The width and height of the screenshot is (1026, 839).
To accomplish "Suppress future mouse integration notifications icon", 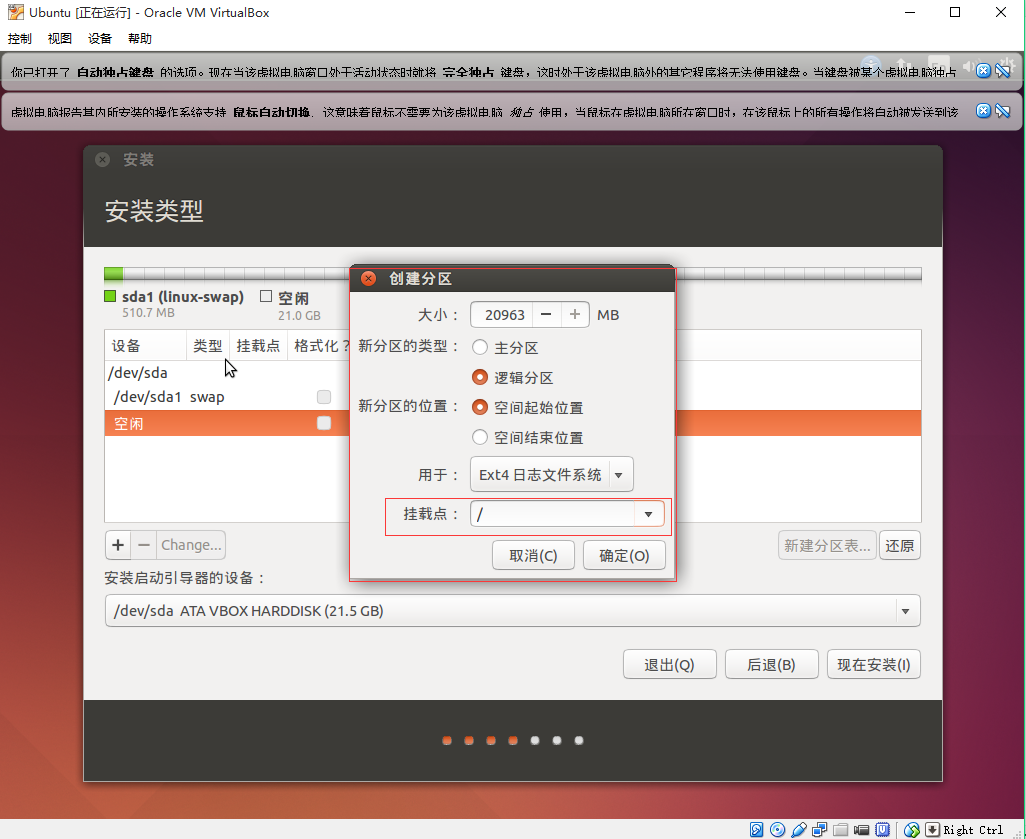I will tap(1002, 111).
